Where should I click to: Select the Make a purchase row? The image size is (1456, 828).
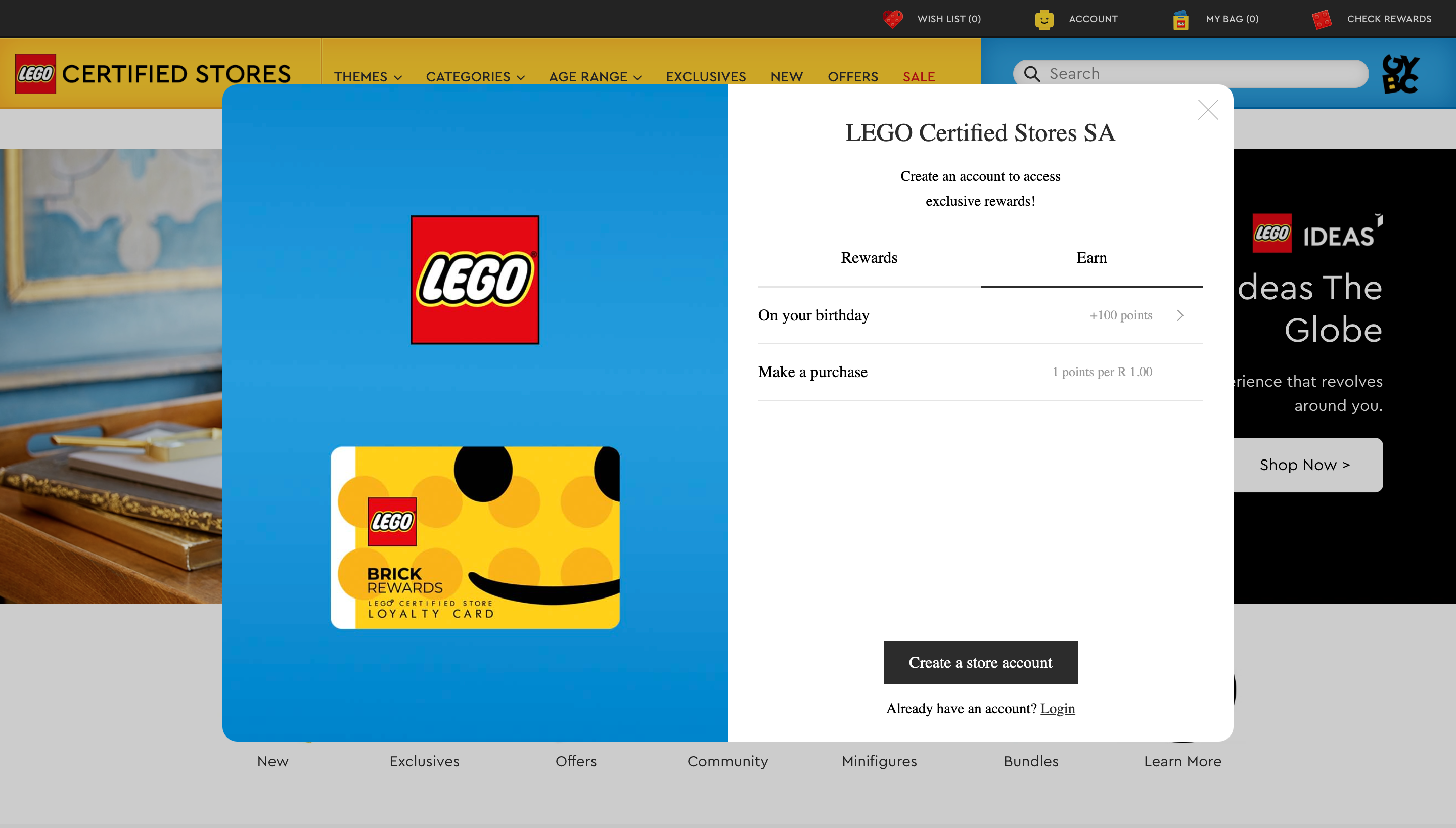click(x=980, y=372)
